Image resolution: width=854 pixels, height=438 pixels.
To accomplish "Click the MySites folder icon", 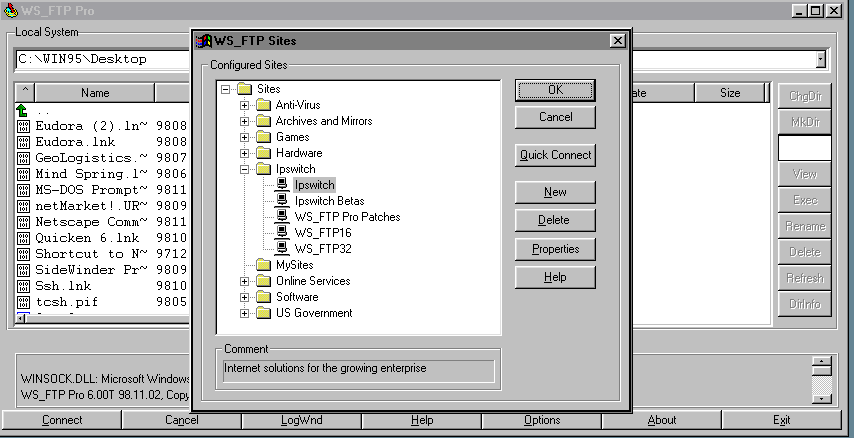I will point(264,265).
